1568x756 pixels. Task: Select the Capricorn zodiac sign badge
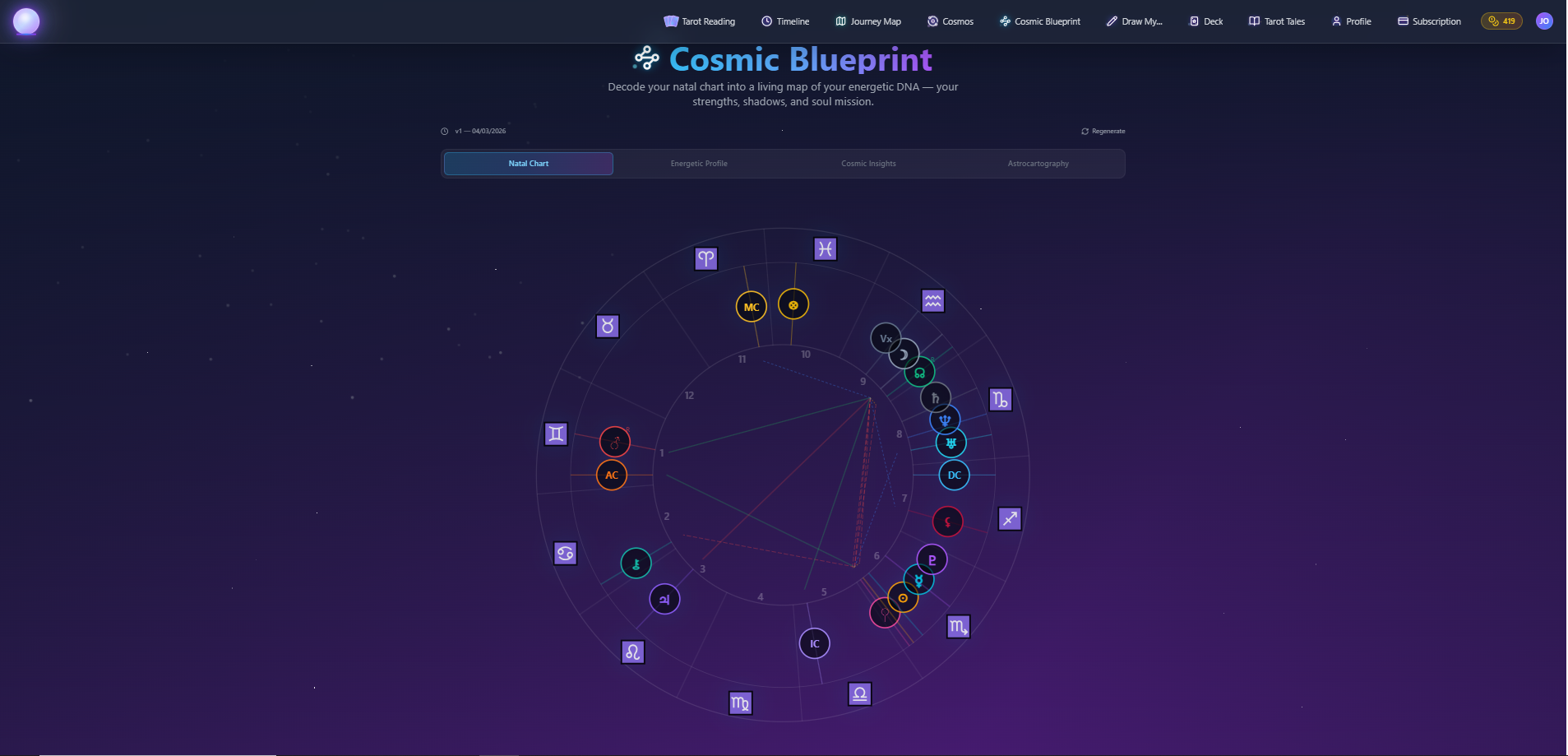[1000, 400]
